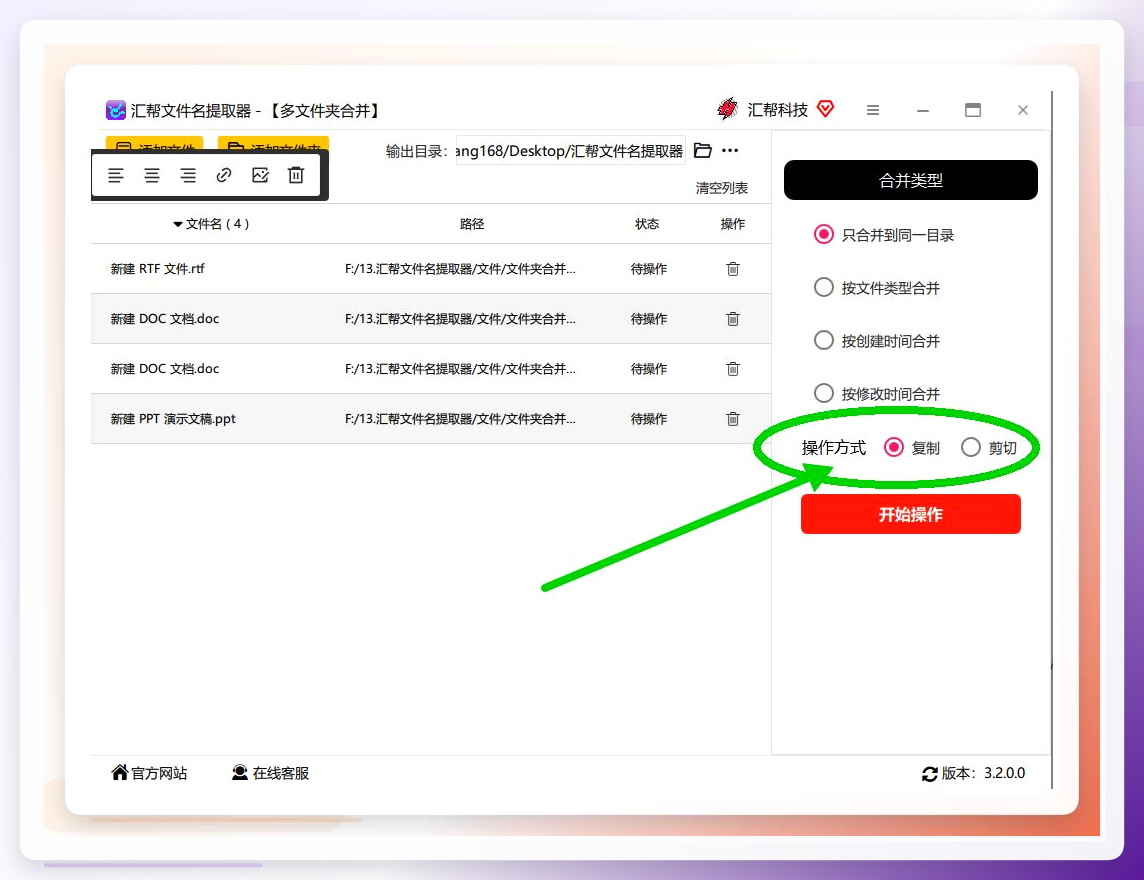Toggle sort arrow on 文件名 column
Image resolution: width=1144 pixels, height=880 pixels.
click(177, 224)
